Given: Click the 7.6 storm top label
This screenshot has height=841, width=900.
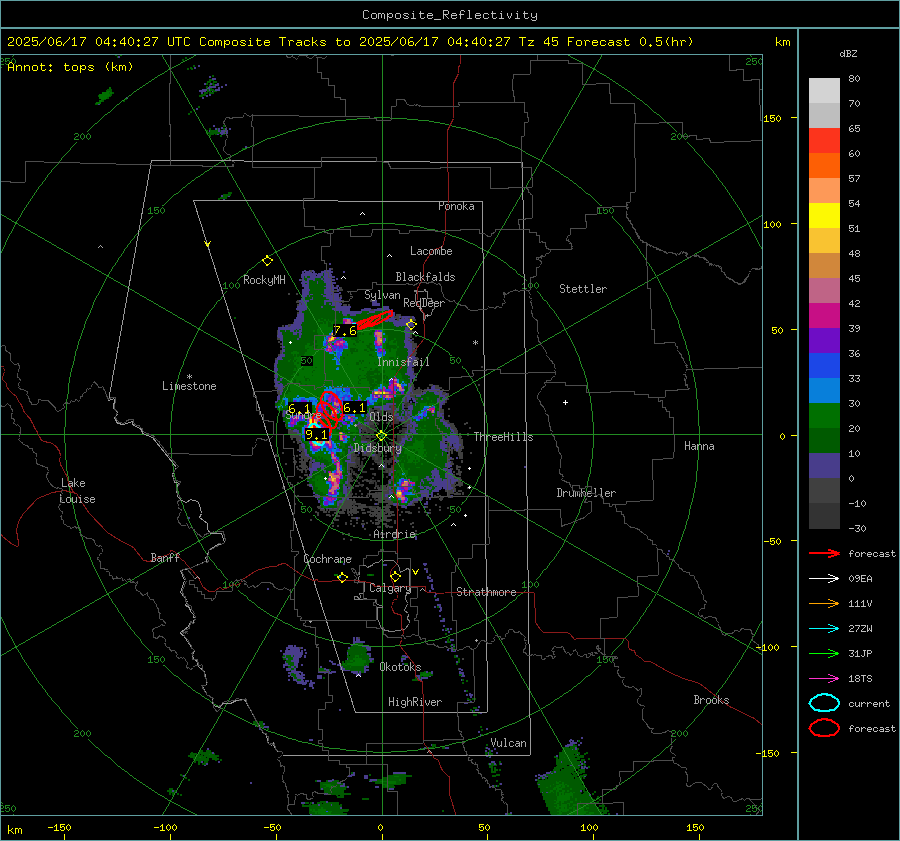Looking at the screenshot, I should pos(345,331).
